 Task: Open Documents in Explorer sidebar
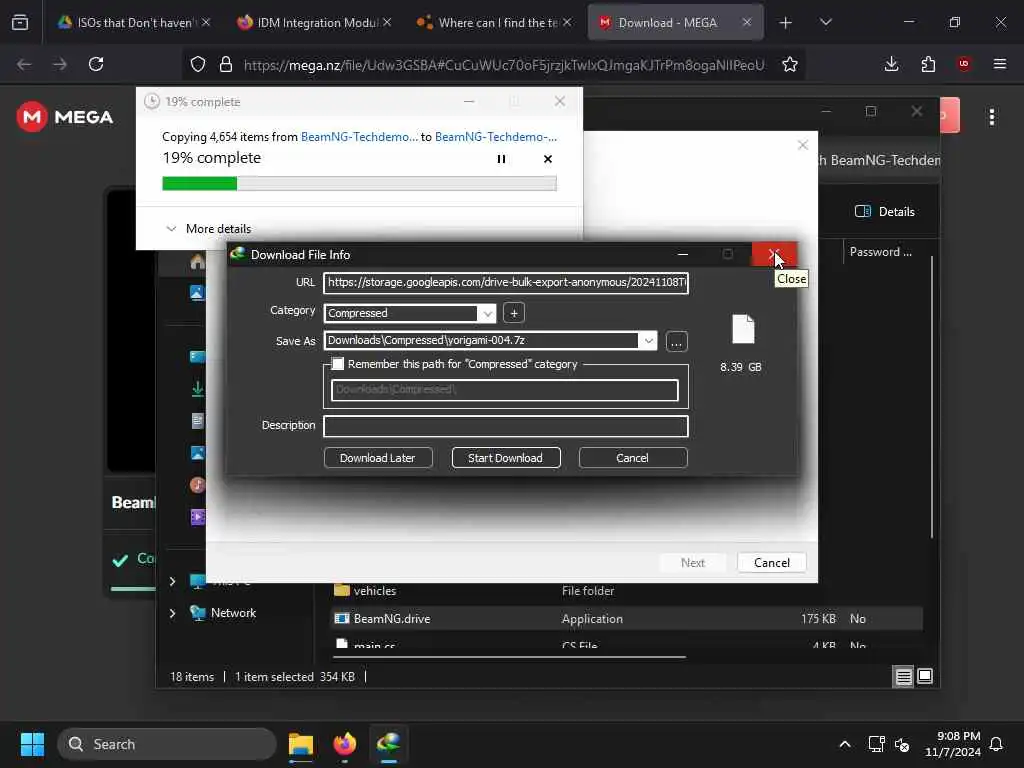(x=197, y=421)
